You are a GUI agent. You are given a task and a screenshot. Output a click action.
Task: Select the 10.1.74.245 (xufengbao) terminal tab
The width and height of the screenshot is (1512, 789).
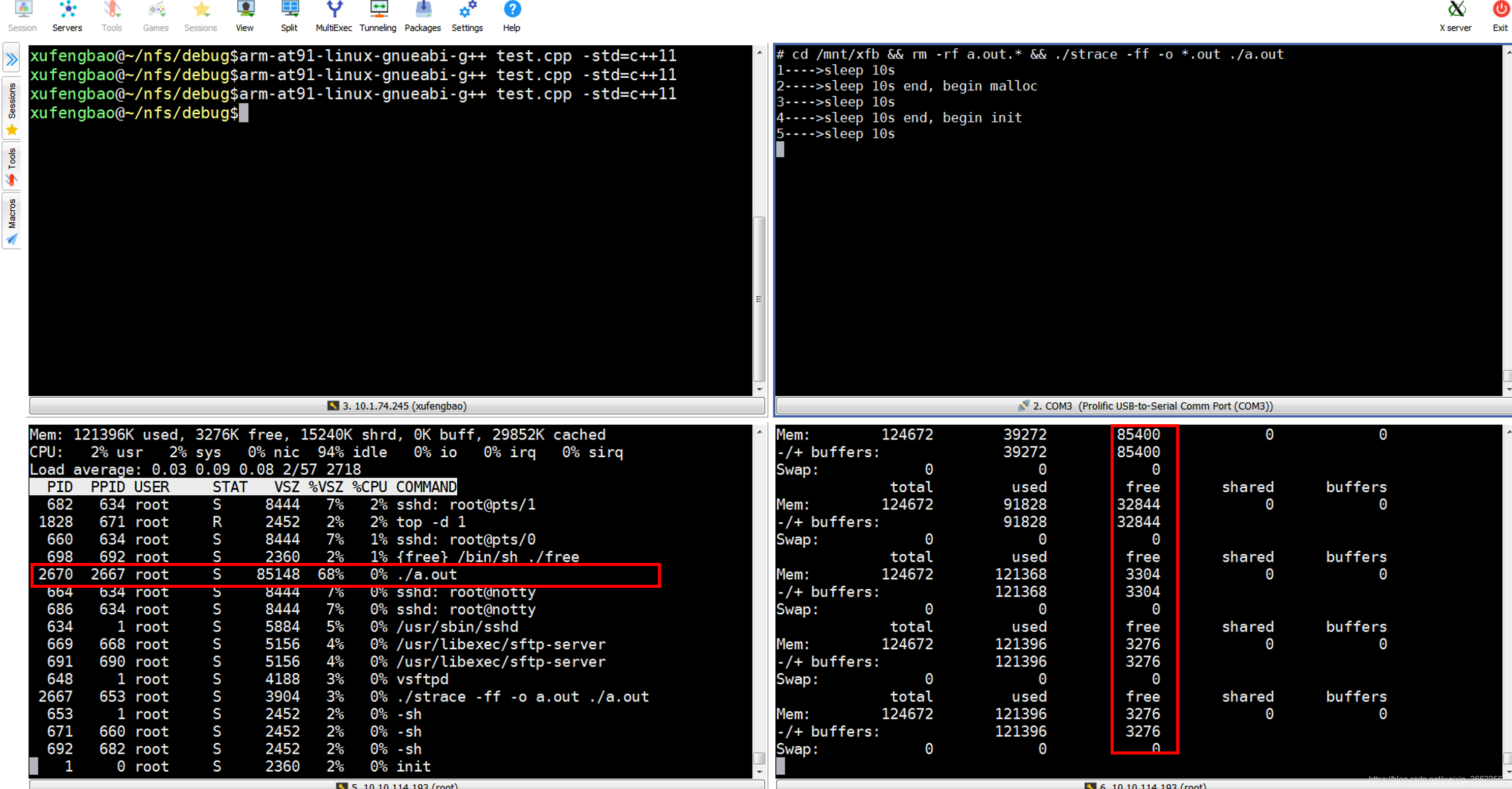(x=397, y=405)
